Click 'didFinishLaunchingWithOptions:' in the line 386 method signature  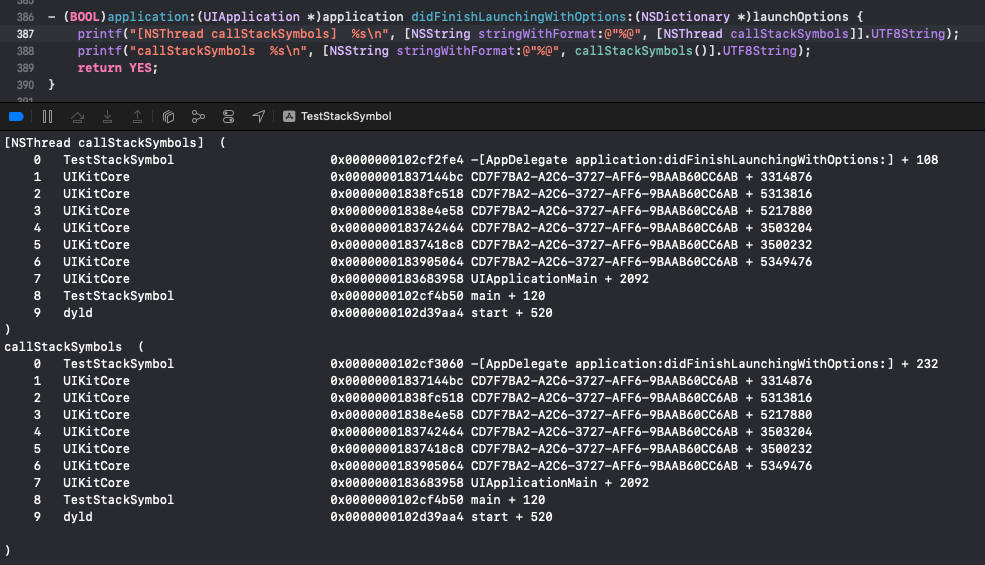coord(522,17)
